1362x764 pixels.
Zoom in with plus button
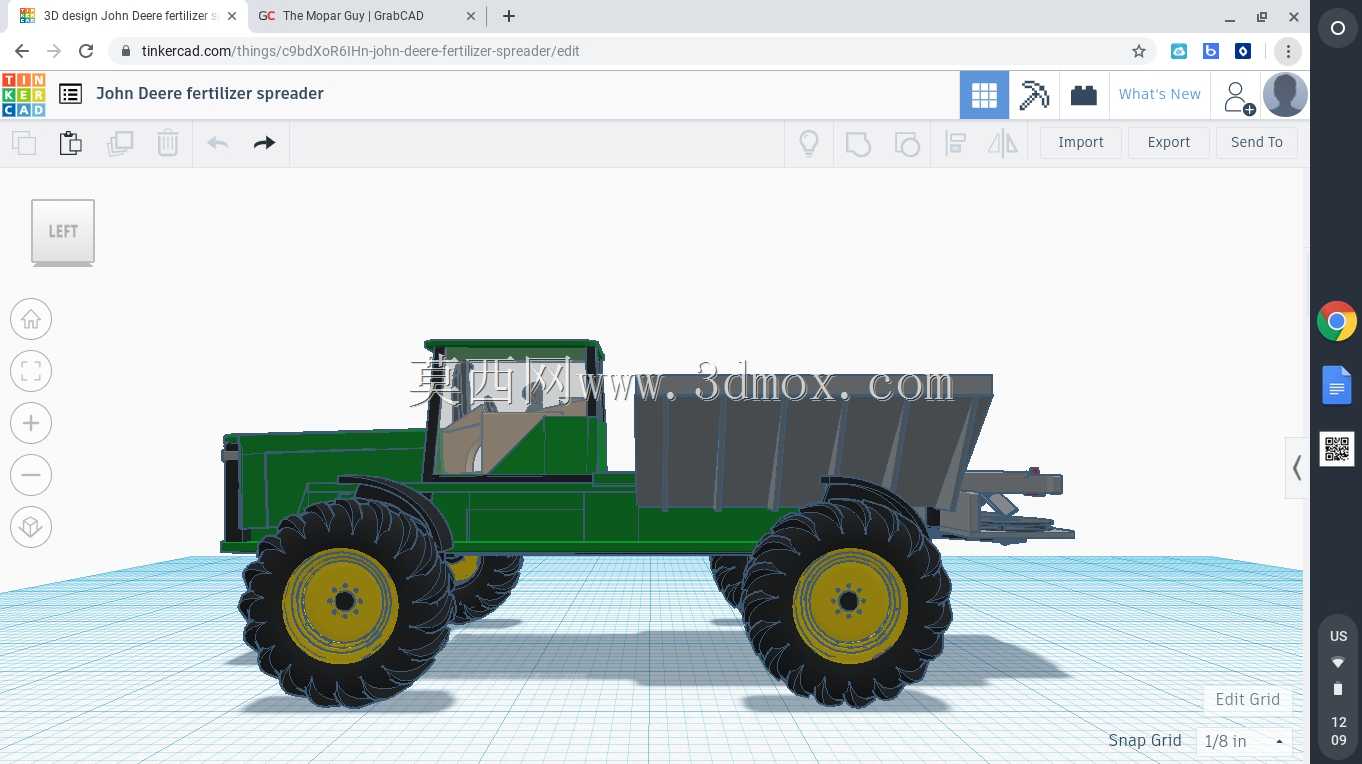[x=31, y=423]
